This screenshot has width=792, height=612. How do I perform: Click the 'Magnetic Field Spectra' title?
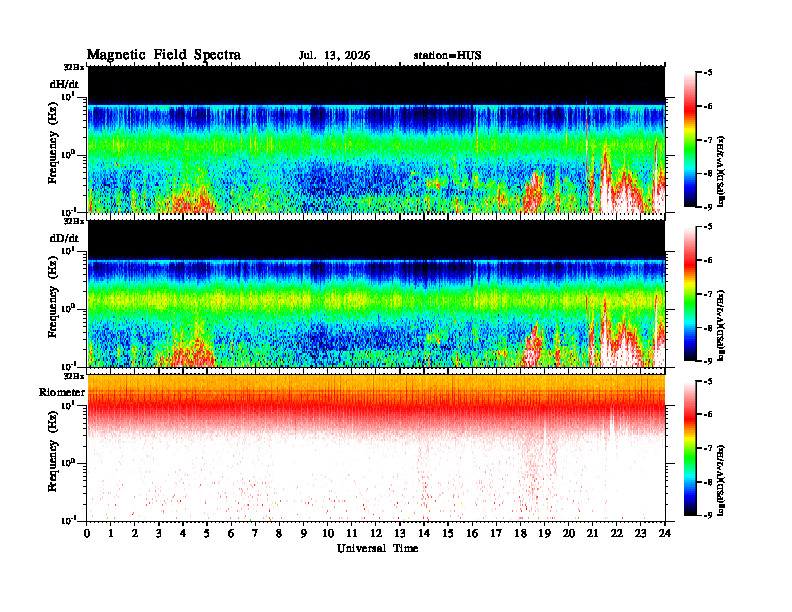click(164, 55)
